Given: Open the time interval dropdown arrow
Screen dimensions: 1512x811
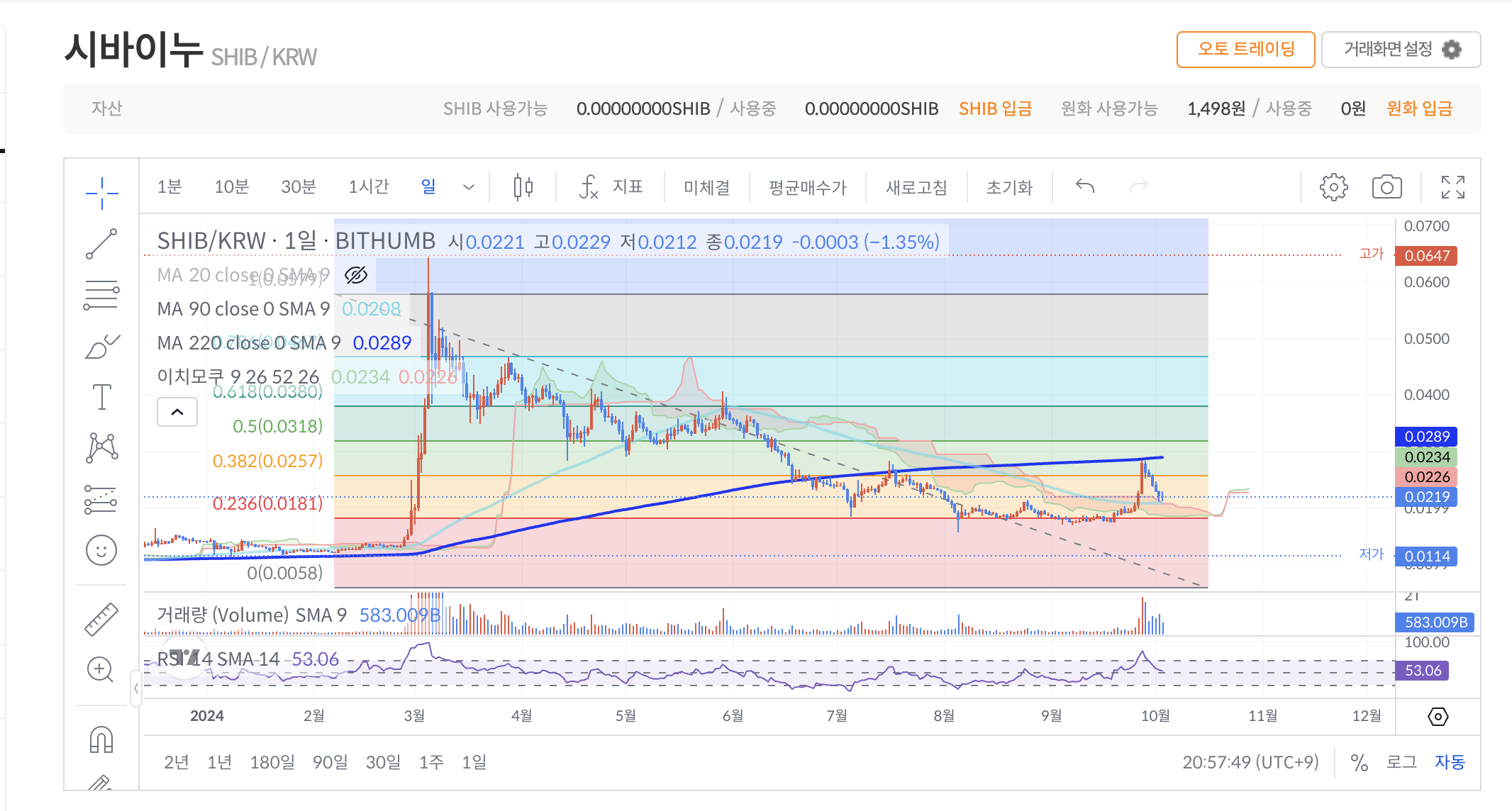Looking at the screenshot, I should click(469, 187).
